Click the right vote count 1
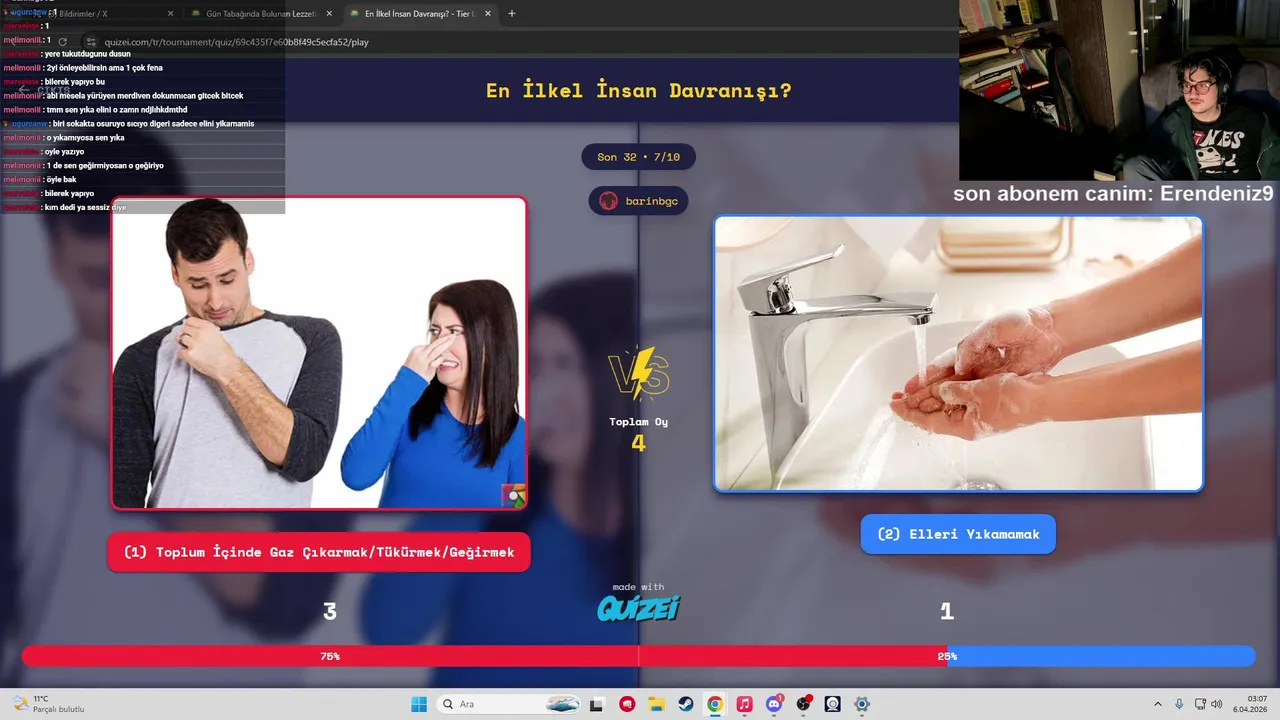 (947, 612)
